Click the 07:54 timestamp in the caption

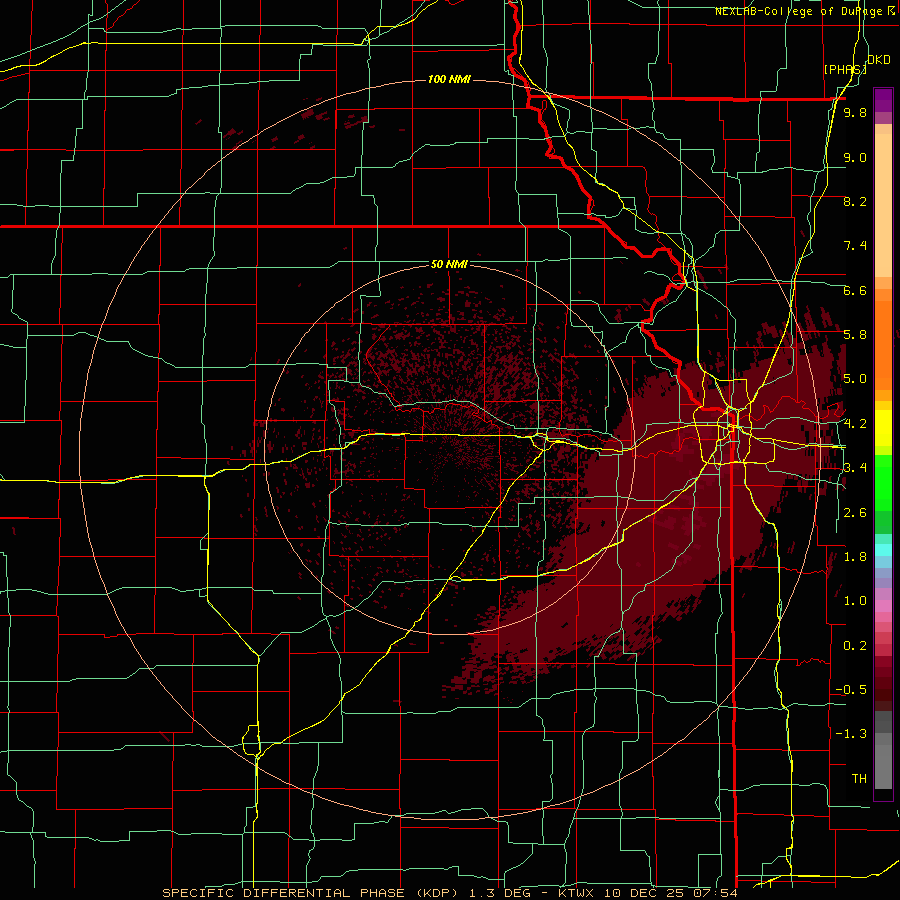pos(715,893)
